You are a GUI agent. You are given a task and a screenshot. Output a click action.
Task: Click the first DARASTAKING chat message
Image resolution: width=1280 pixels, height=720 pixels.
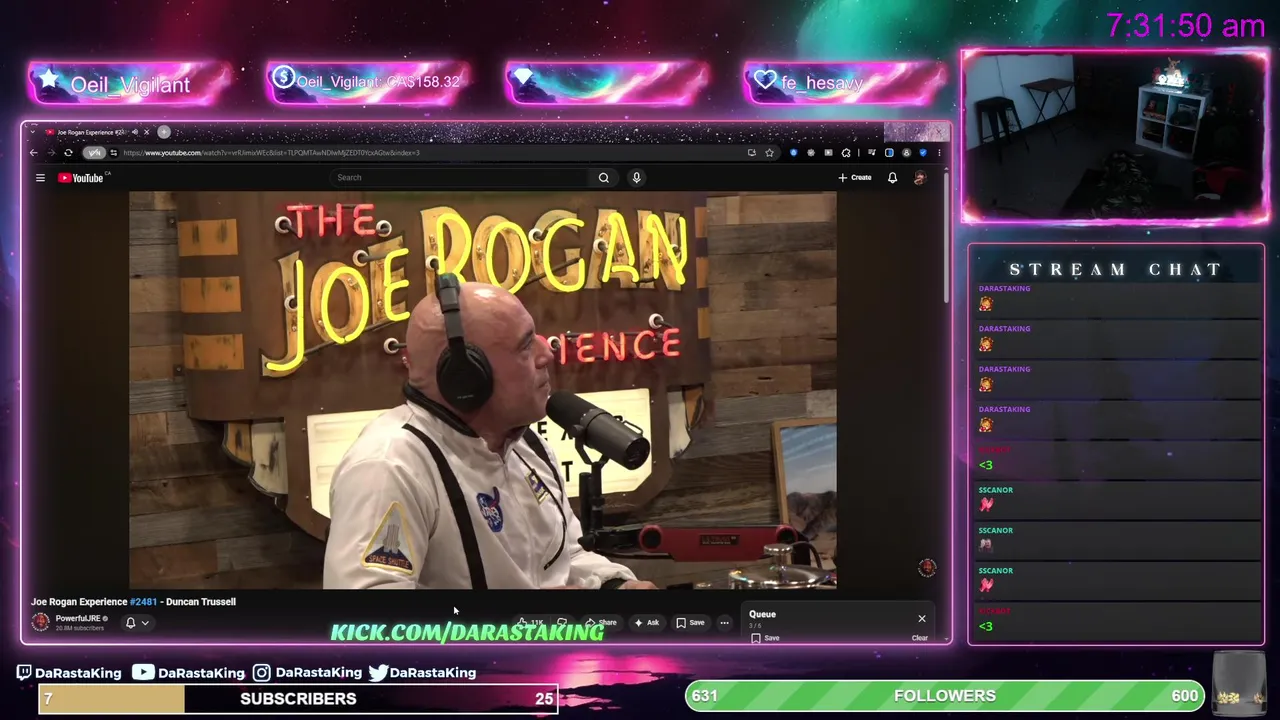(x=1116, y=298)
